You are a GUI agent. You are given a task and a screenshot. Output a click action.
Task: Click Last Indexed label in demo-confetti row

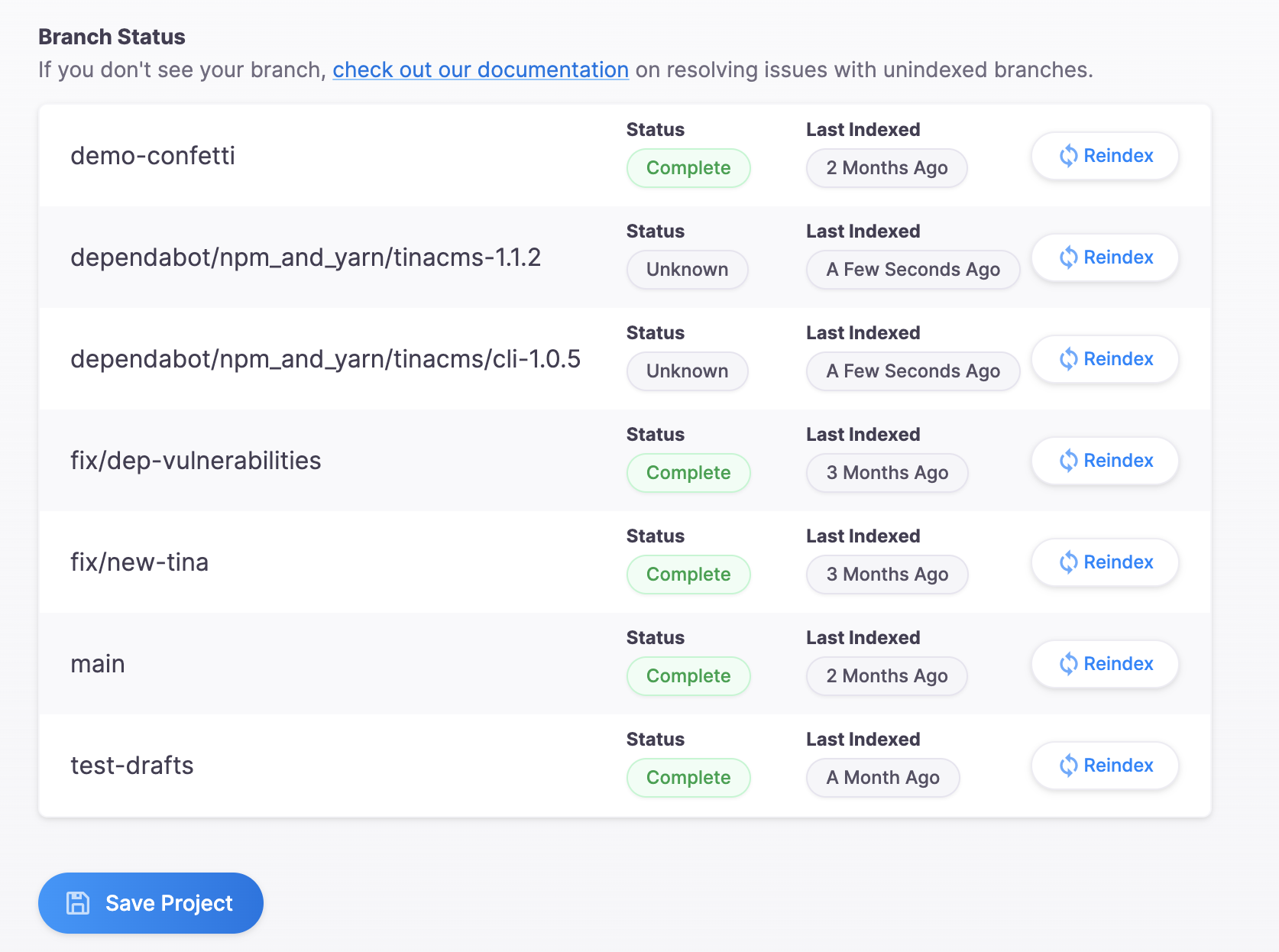click(x=863, y=130)
